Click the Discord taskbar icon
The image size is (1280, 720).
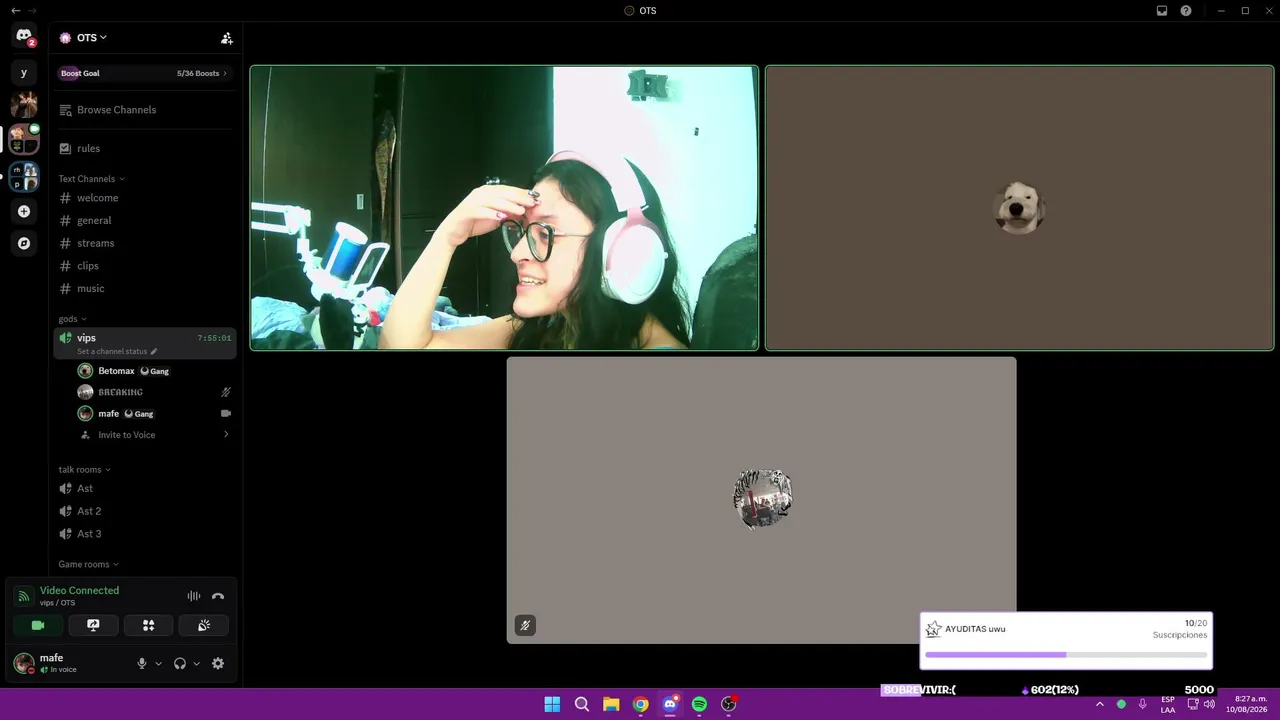(670, 704)
